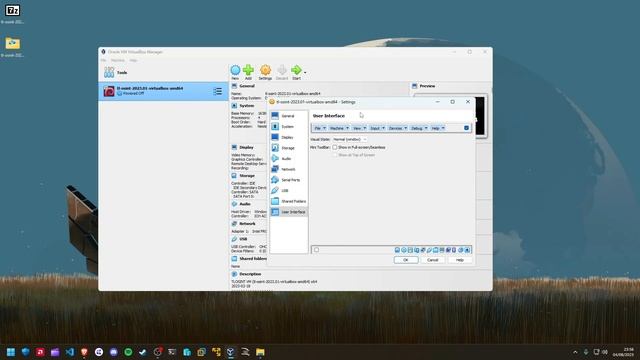The width and height of the screenshot is (640, 360).
Task: Open Brave browser icon on taskbar
Action: point(84,352)
